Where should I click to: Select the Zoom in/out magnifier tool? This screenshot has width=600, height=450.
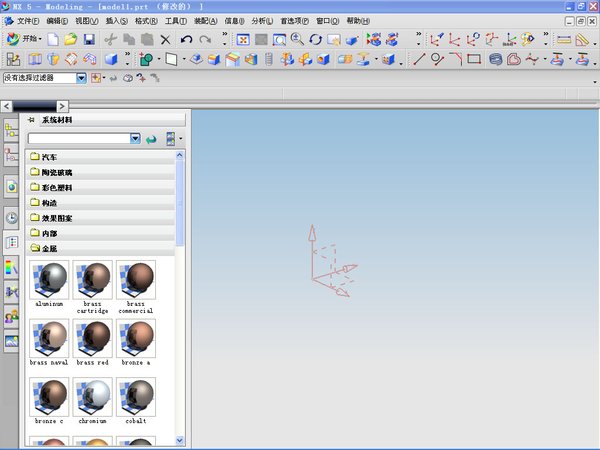(x=297, y=39)
